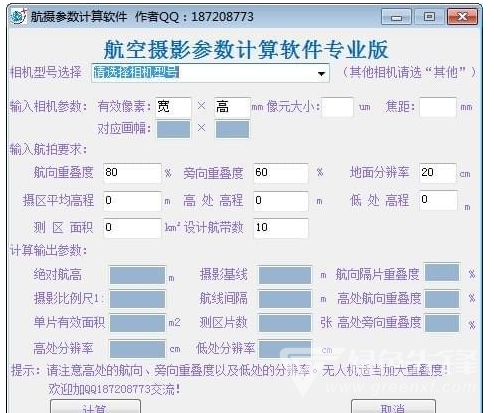Minimize the application window
This screenshot has height=413, width=494.
point(396,17)
